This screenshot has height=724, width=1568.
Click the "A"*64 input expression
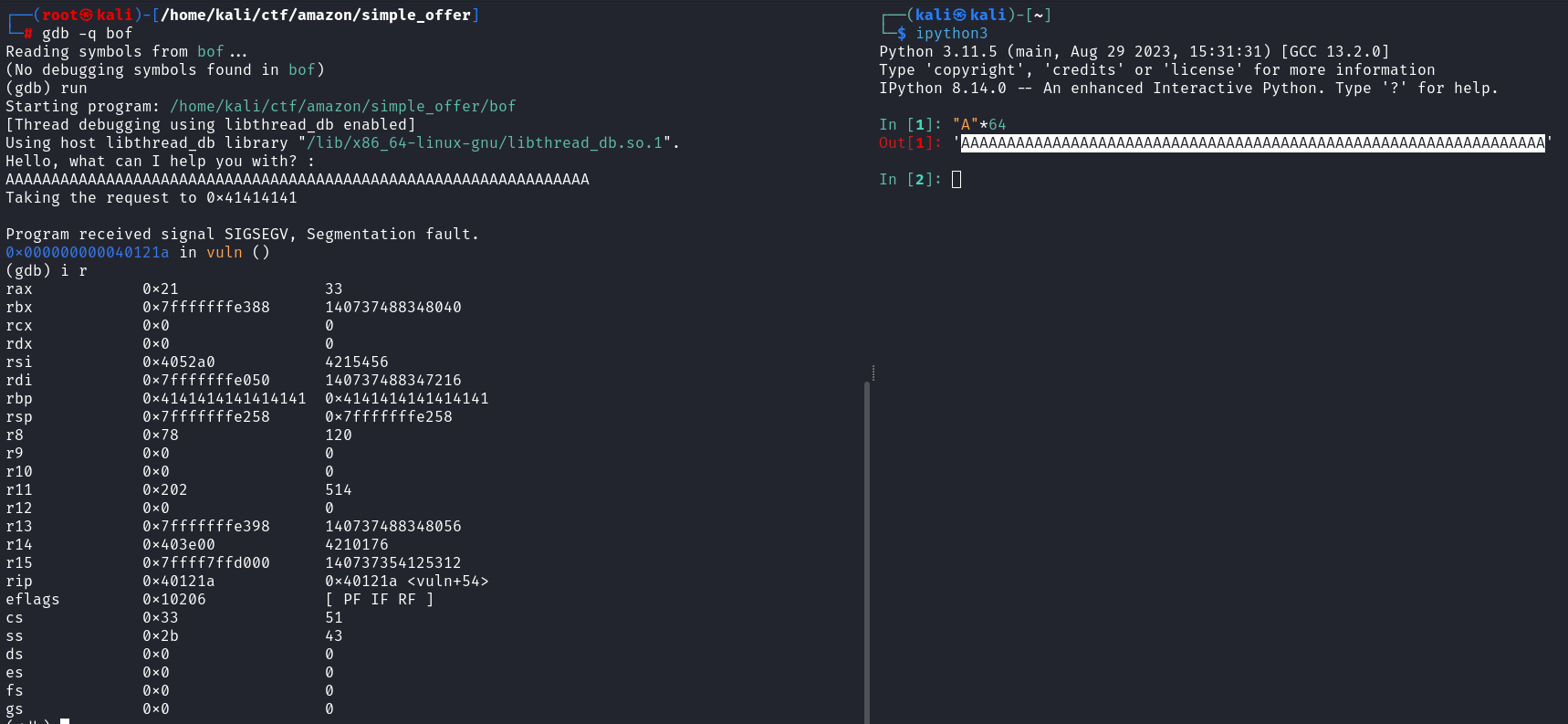(x=979, y=125)
